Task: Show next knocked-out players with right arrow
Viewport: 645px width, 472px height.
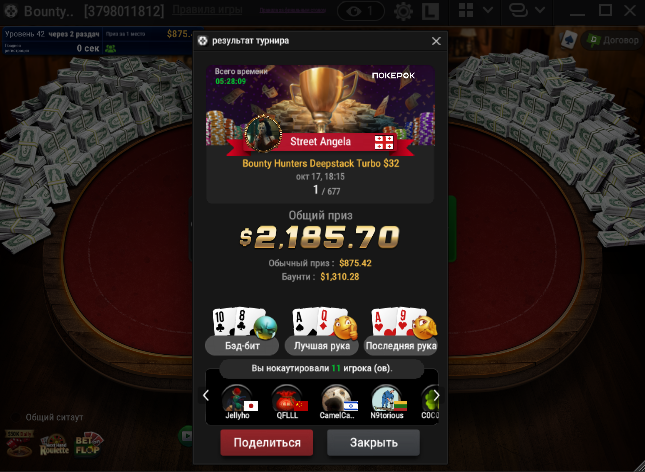Action: (436, 395)
